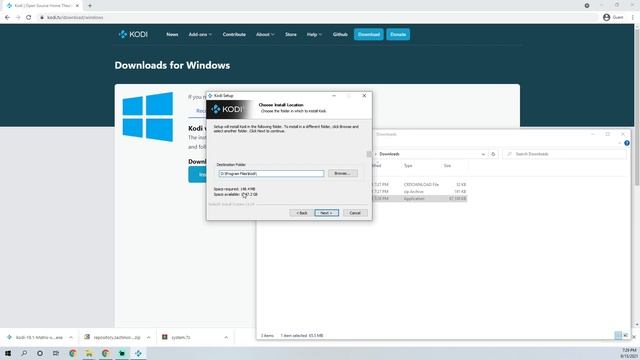
Task: Switch Explorer to details view icon
Action: tap(618, 336)
